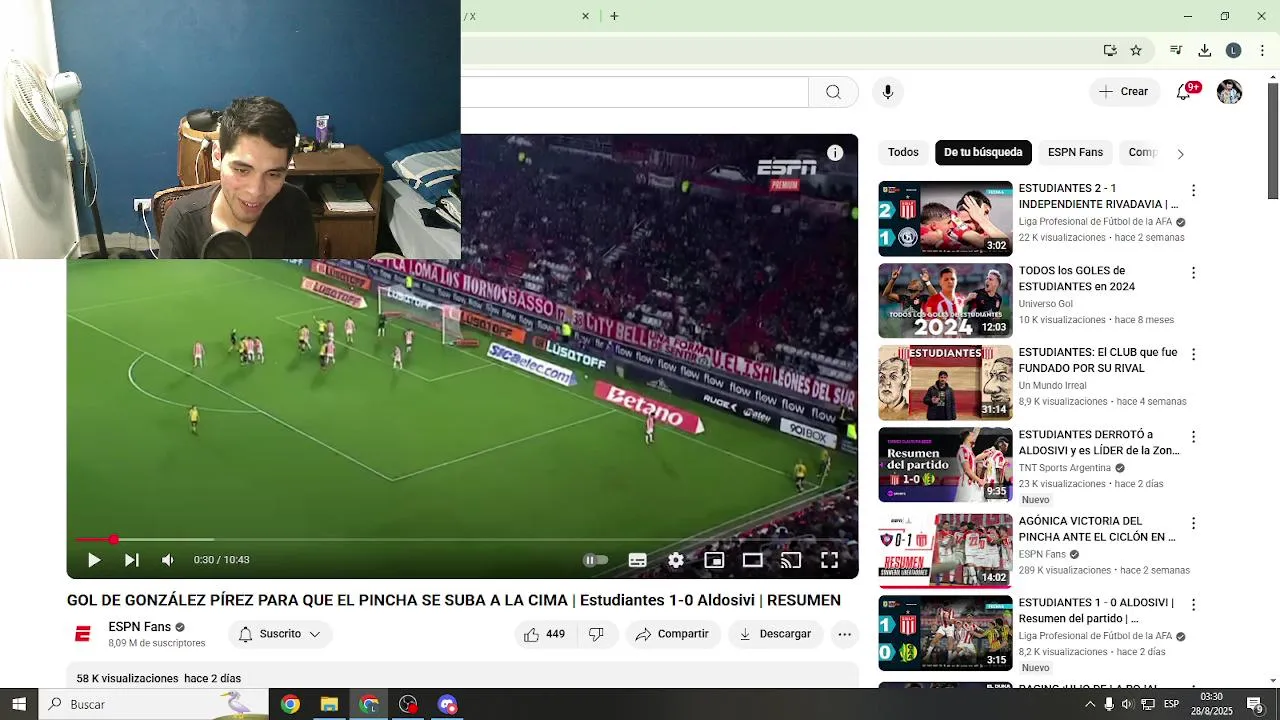The image size is (1280, 720).
Task: Select the De tu búsqueda chip
Action: (x=983, y=152)
